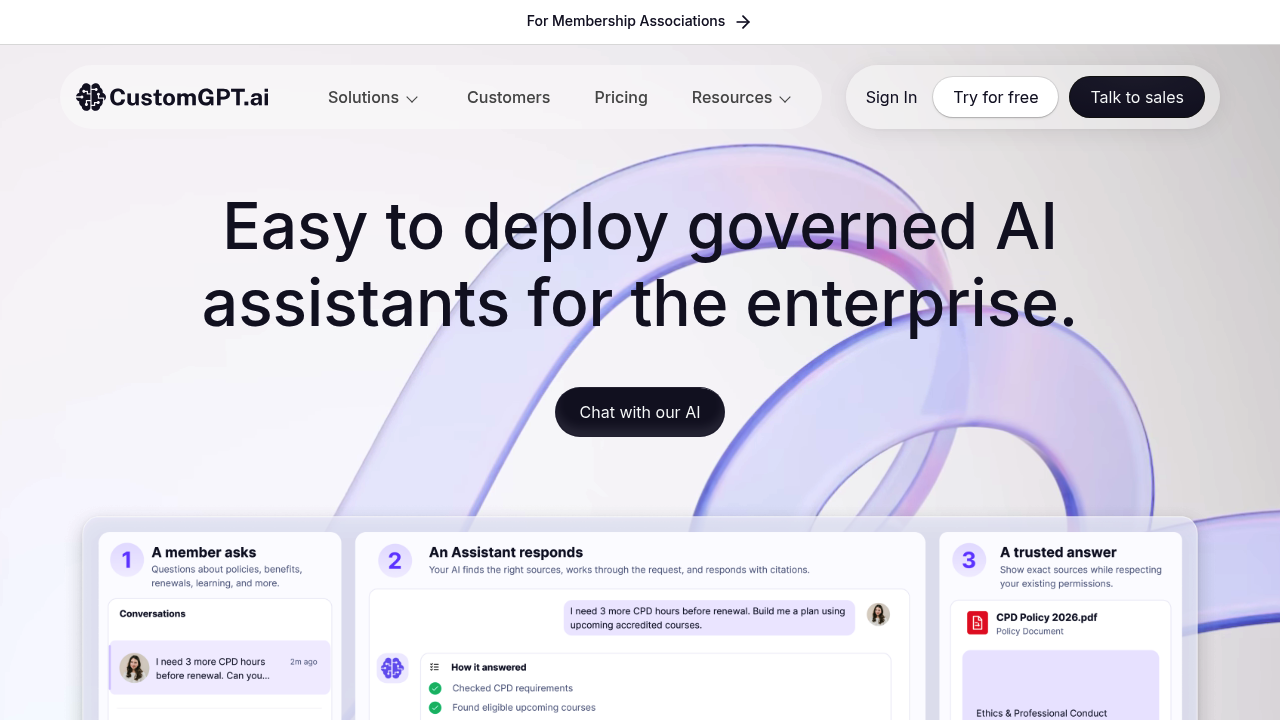Click the chevron beside Resources

tap(785, 99)
